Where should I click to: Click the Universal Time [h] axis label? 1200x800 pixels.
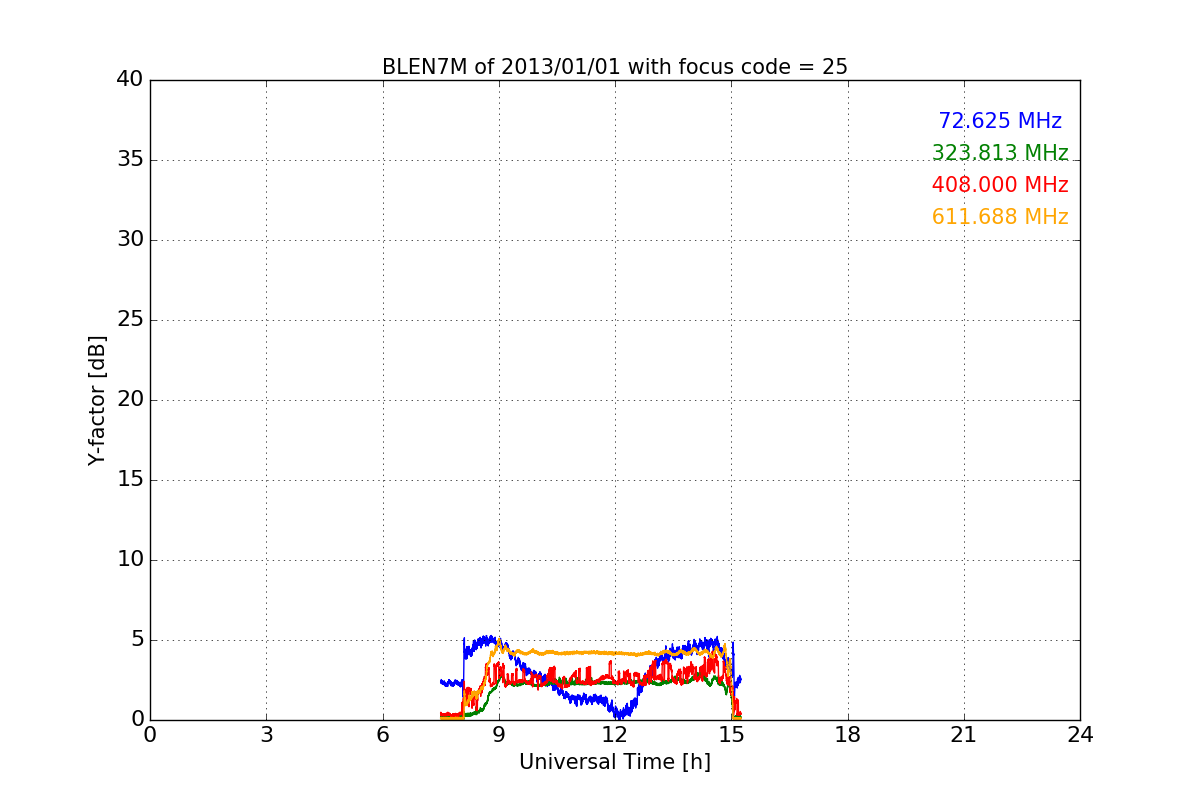614,762
